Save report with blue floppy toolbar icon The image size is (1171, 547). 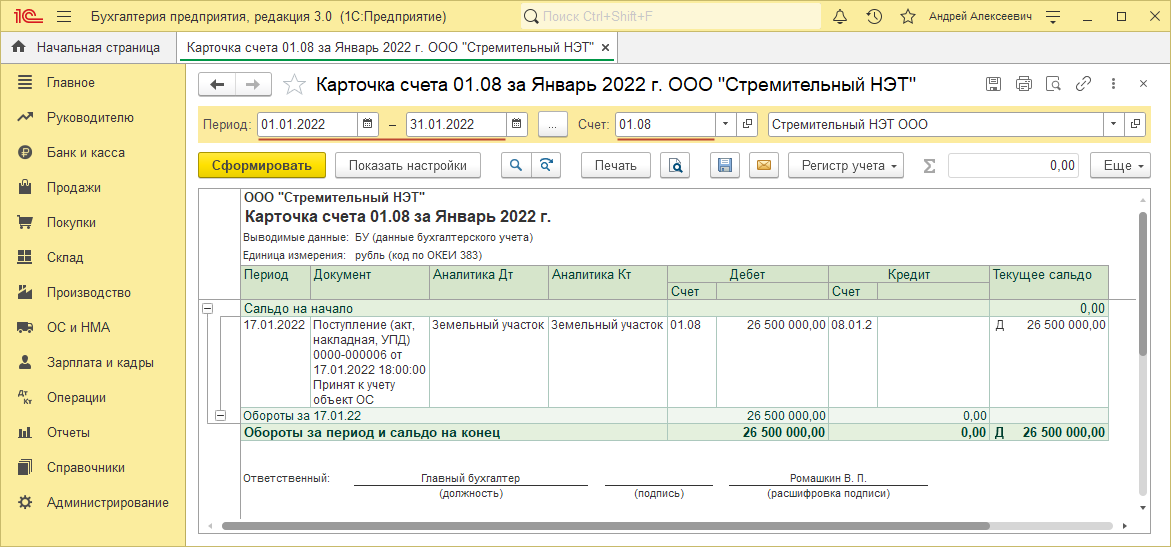click(724, 165)
